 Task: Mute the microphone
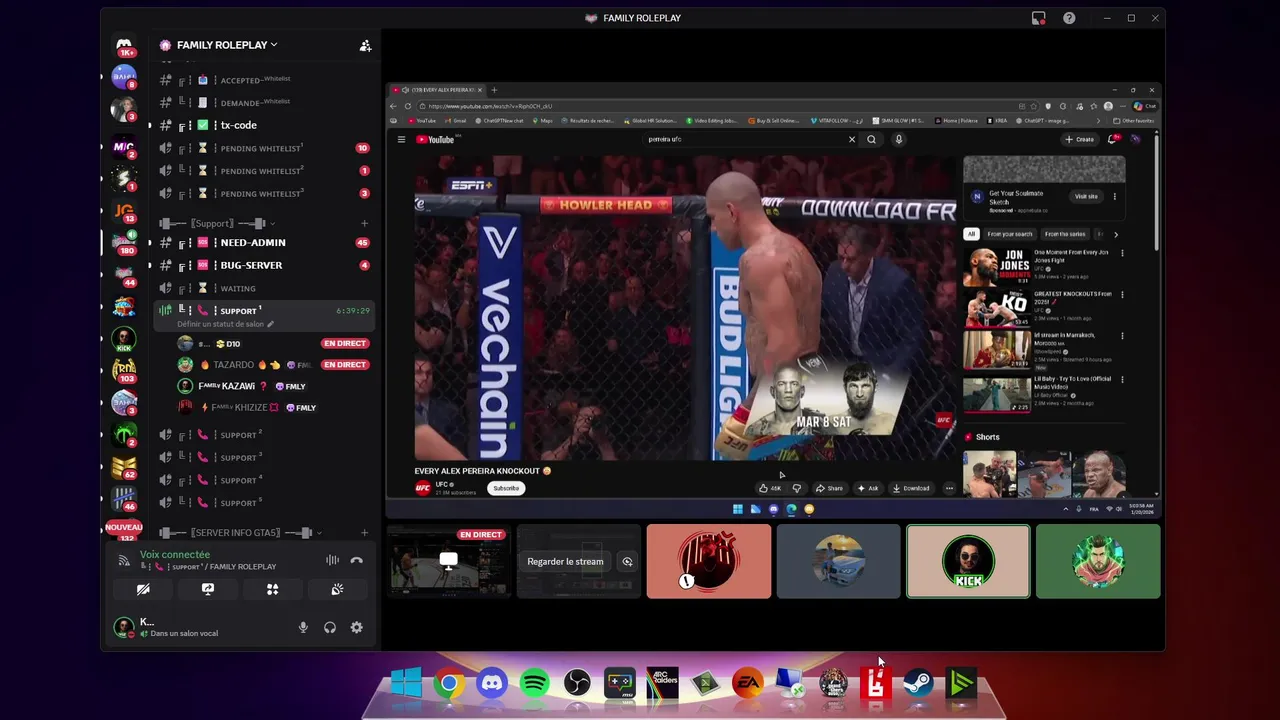(303, 627)
